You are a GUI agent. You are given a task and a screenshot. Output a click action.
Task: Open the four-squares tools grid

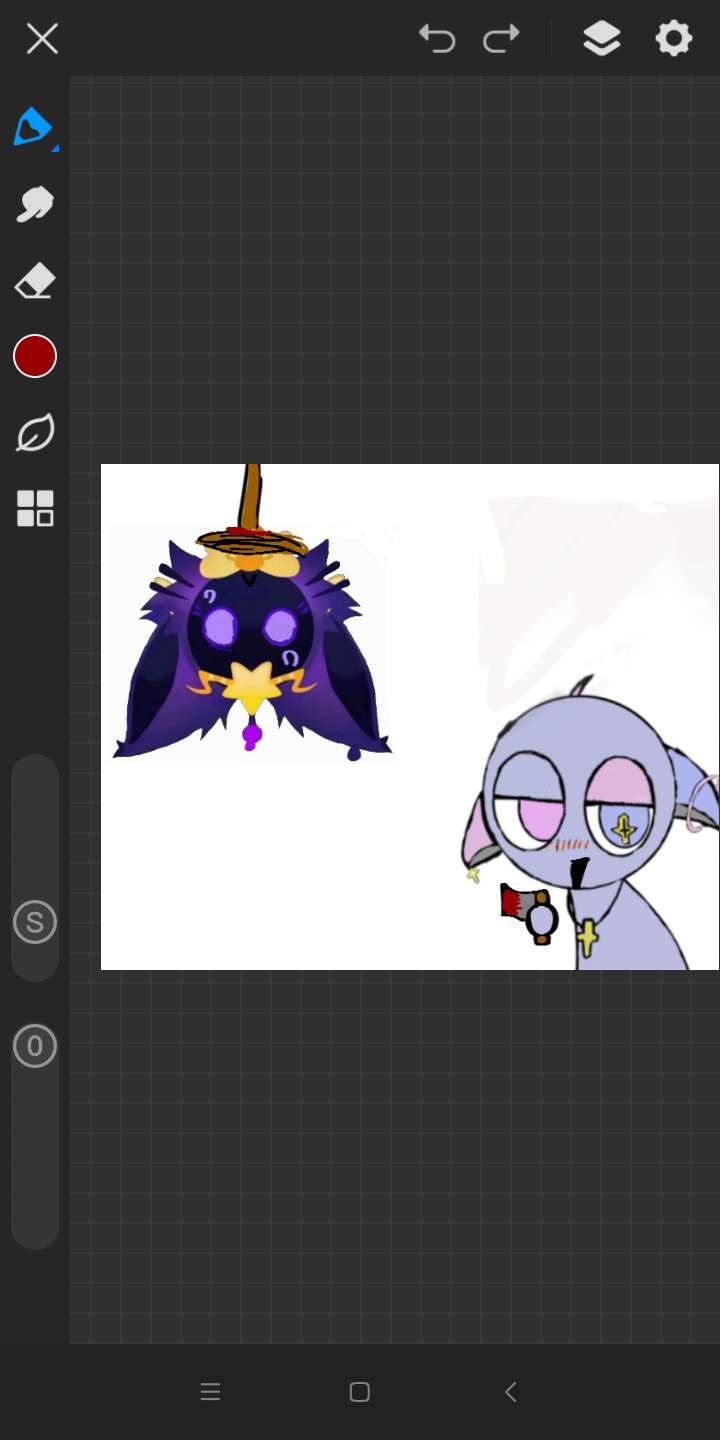[35, 508]
